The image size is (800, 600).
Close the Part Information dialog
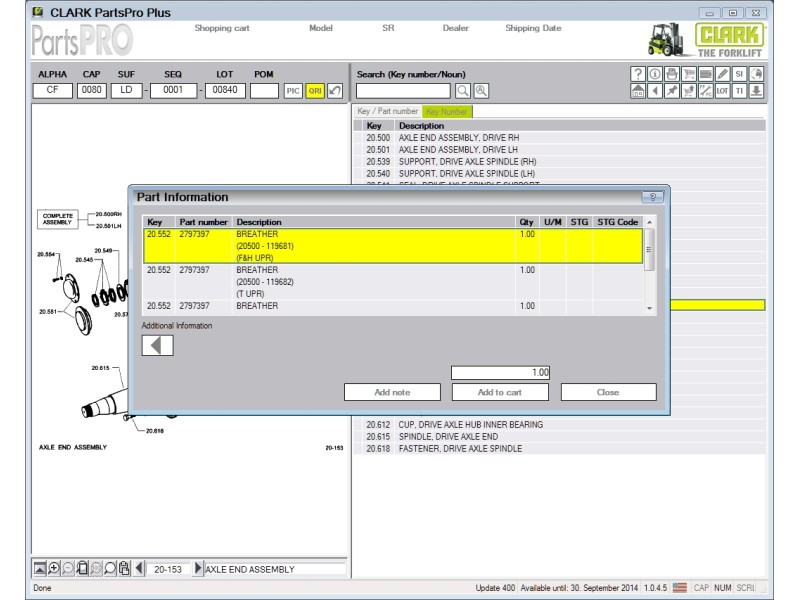608,392
